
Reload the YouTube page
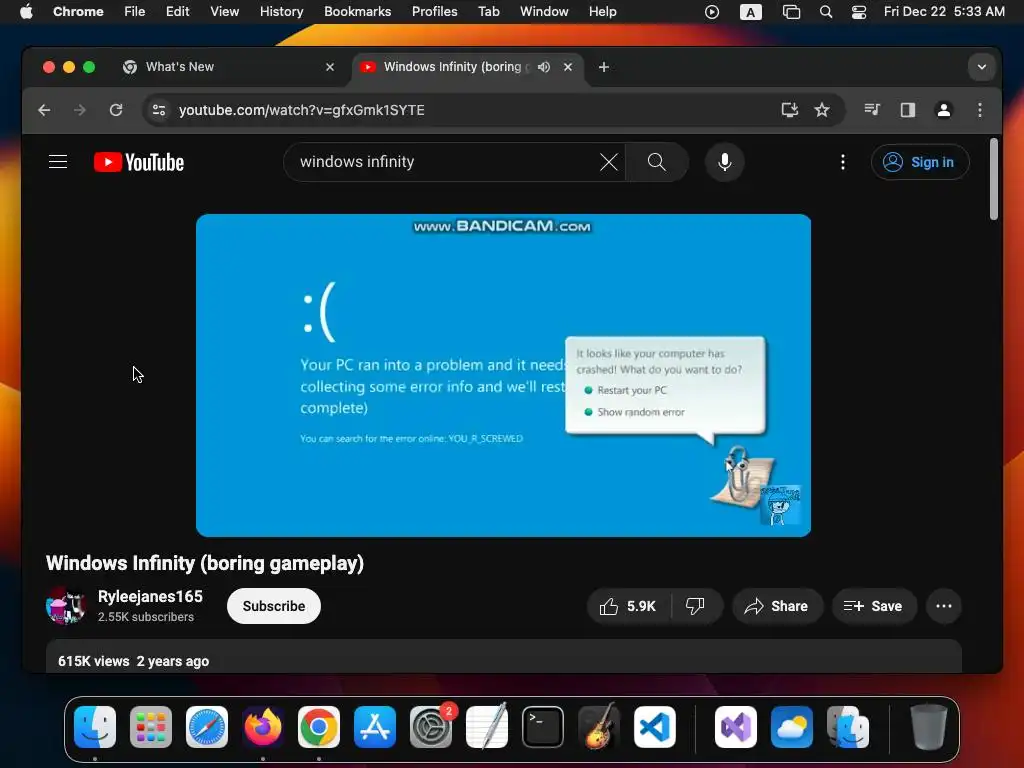point(116,110)
